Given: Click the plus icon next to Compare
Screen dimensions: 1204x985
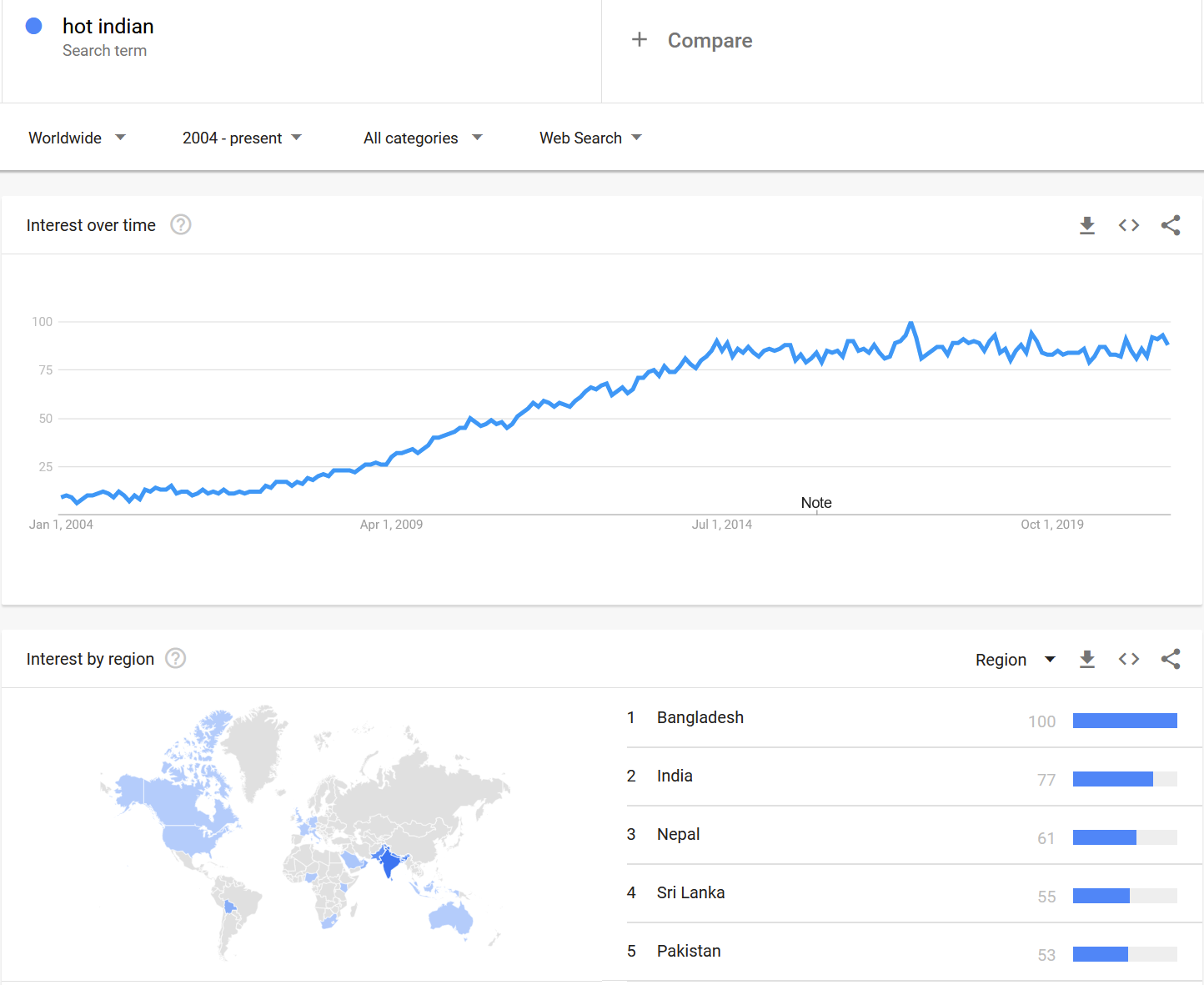Looking at the screenshot, I should 640,40.
